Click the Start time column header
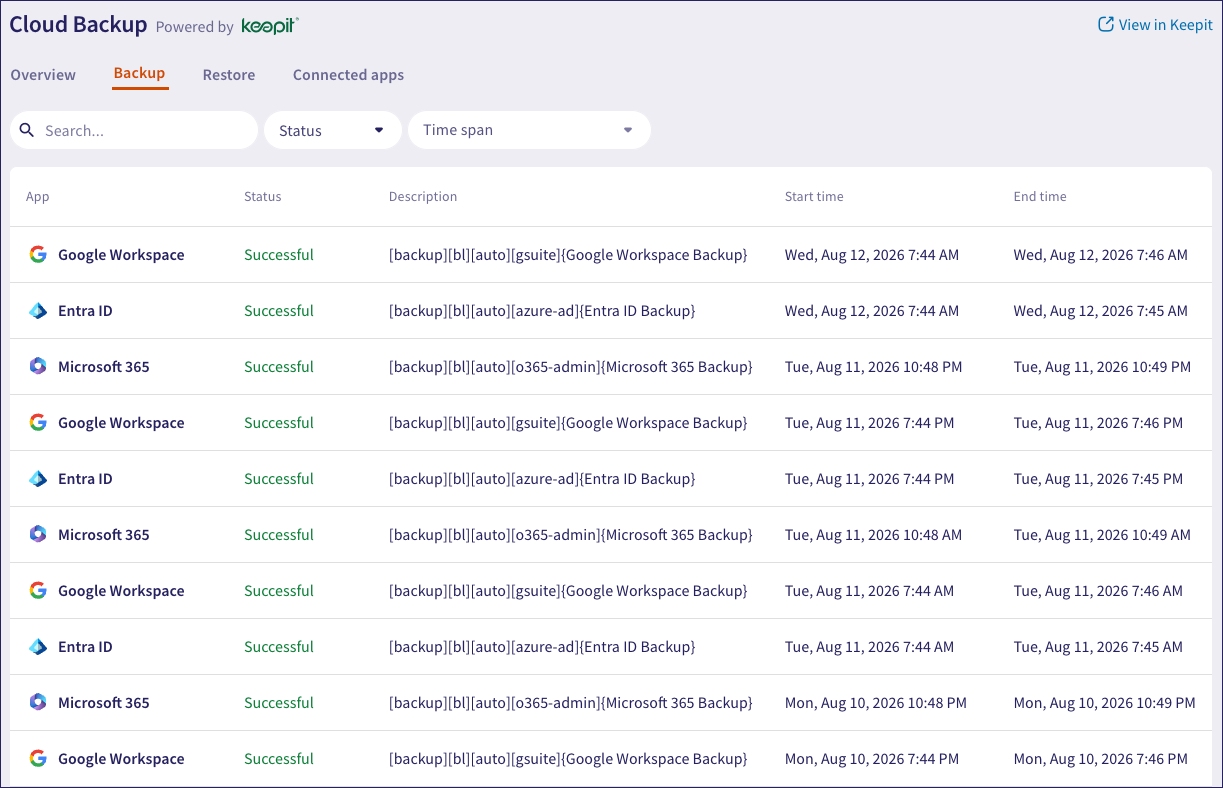The height and width of the screenshot is (788, 1223). [x=814, y=197]
